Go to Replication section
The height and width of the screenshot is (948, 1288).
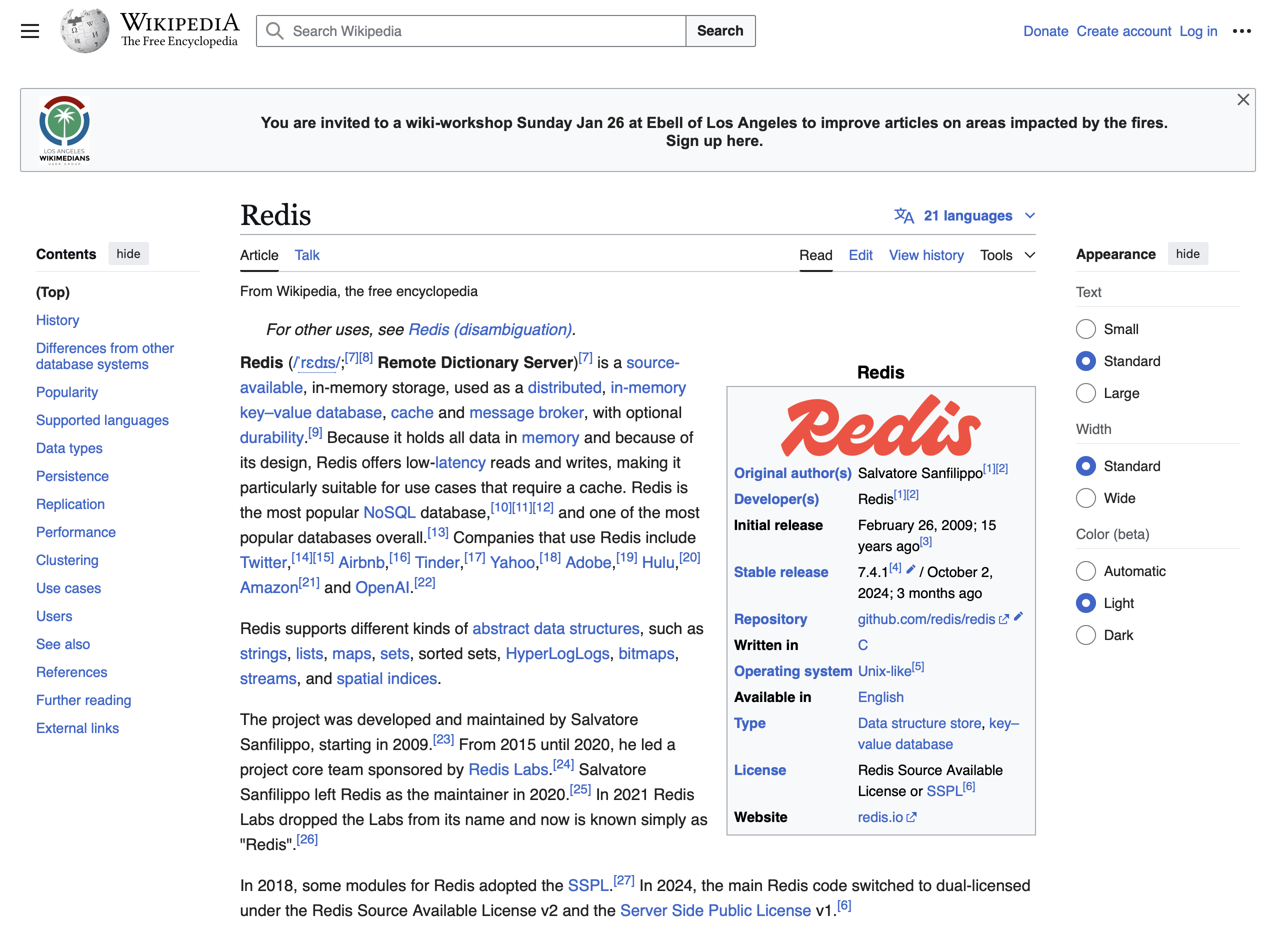click(x=70, y=504)
